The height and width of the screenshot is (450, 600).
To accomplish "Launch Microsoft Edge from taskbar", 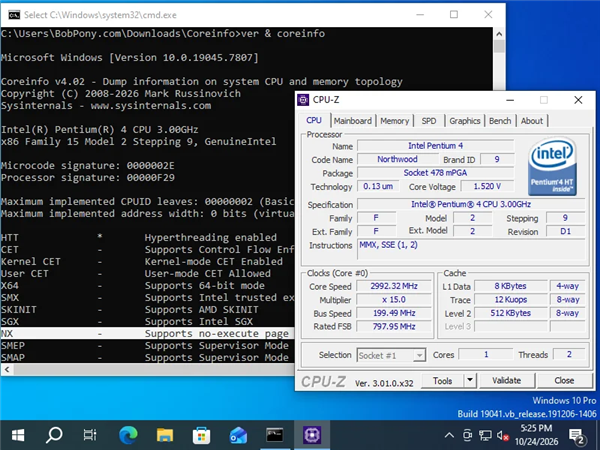I will click(128, 435).
